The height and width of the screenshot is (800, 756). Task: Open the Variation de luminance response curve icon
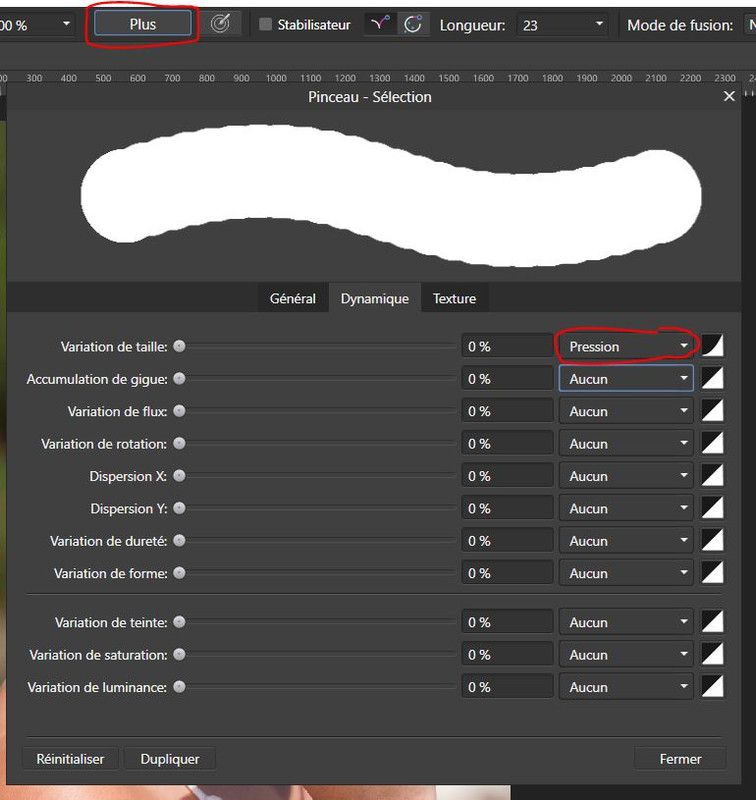click(x=712, y=687)
